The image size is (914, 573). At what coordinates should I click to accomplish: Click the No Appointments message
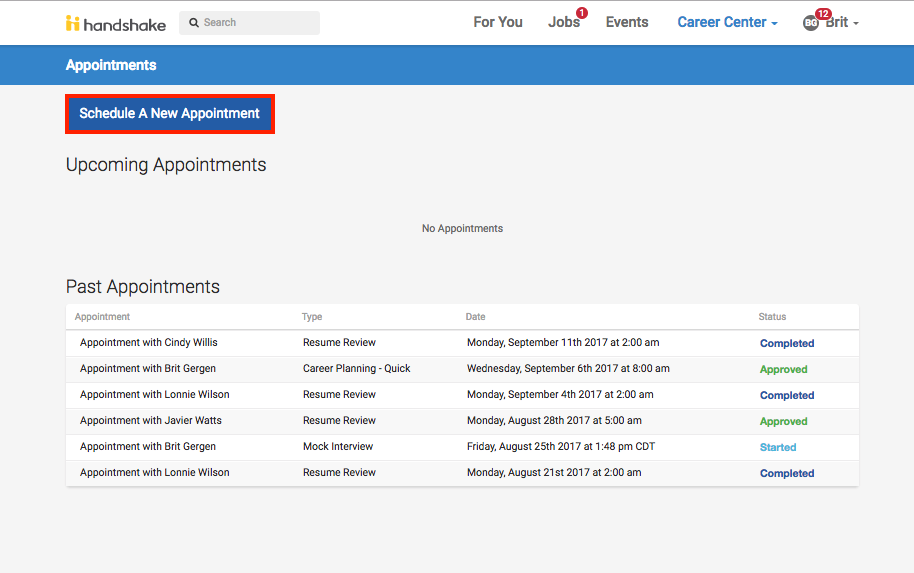462,229
